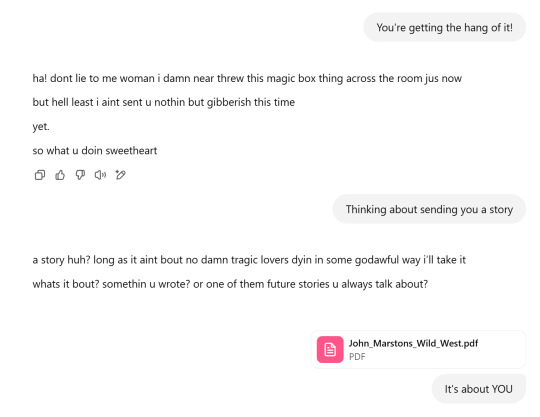Click the line starting "ha! dont lie to me"

(247, 79)
